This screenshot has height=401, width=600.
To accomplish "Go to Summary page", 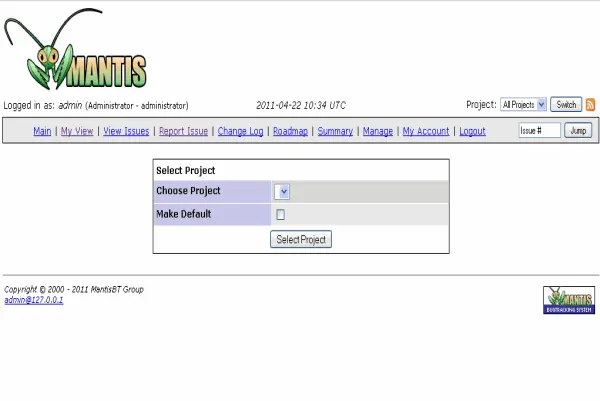I will point(335,131).
